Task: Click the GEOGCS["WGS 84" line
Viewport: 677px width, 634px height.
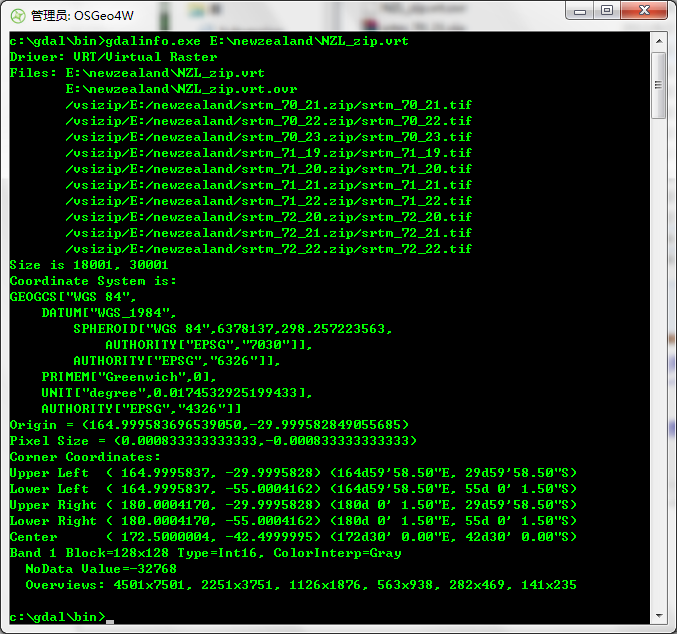Action: point(73,297)
